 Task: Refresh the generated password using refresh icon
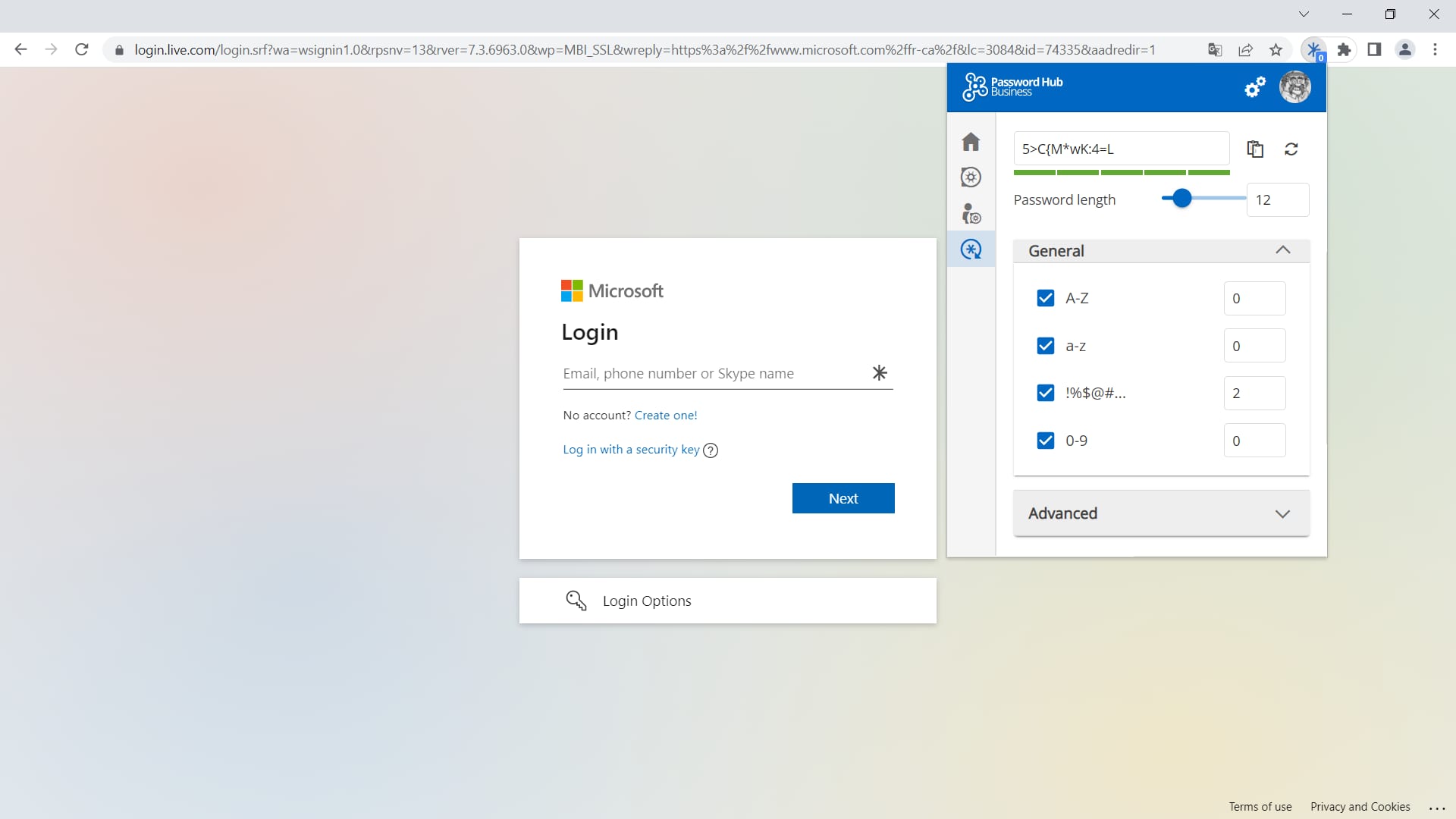(x=1292, y=149)
